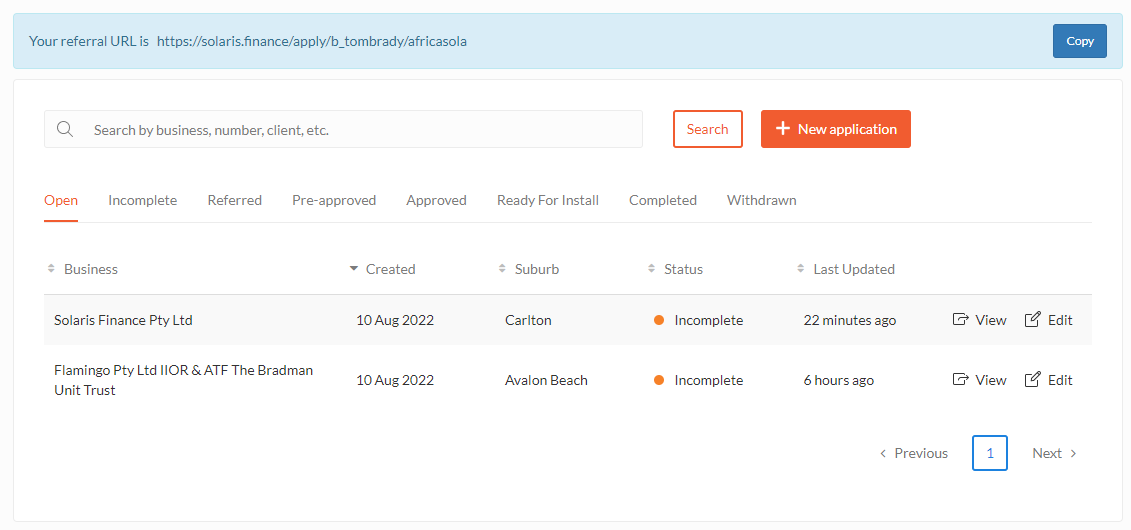1131x530 pixels.
Task: Copy the referral URL
Action: coord(1080,41)
